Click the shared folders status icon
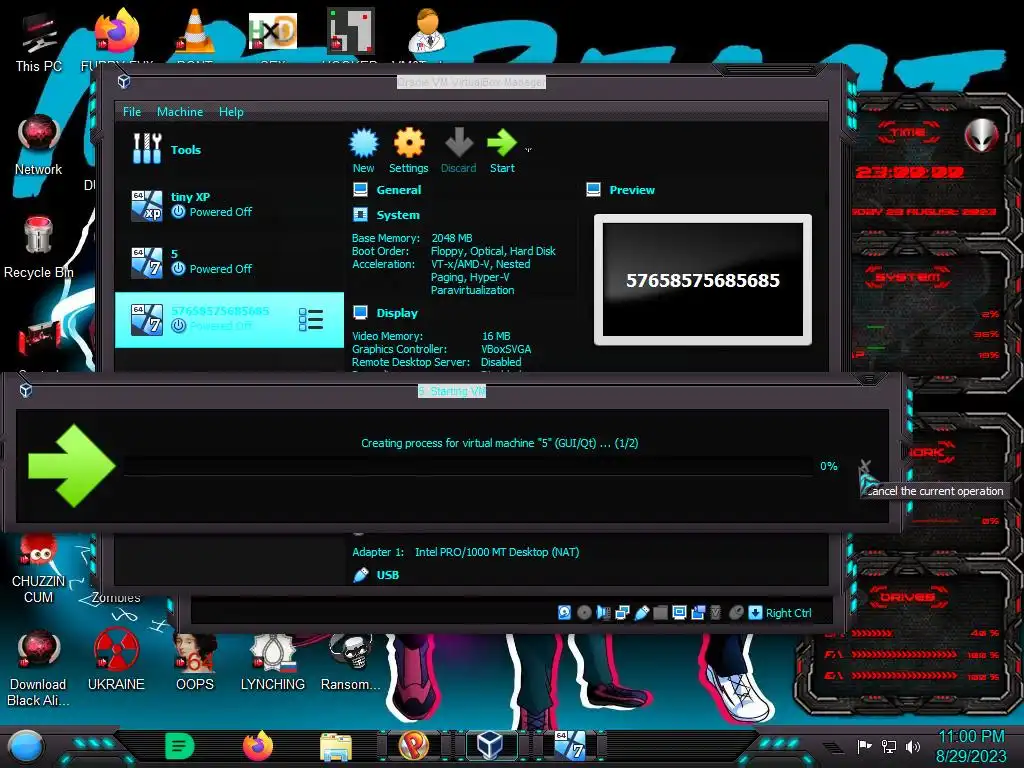This screenshot has width=1024, height=768. [660, 613]
